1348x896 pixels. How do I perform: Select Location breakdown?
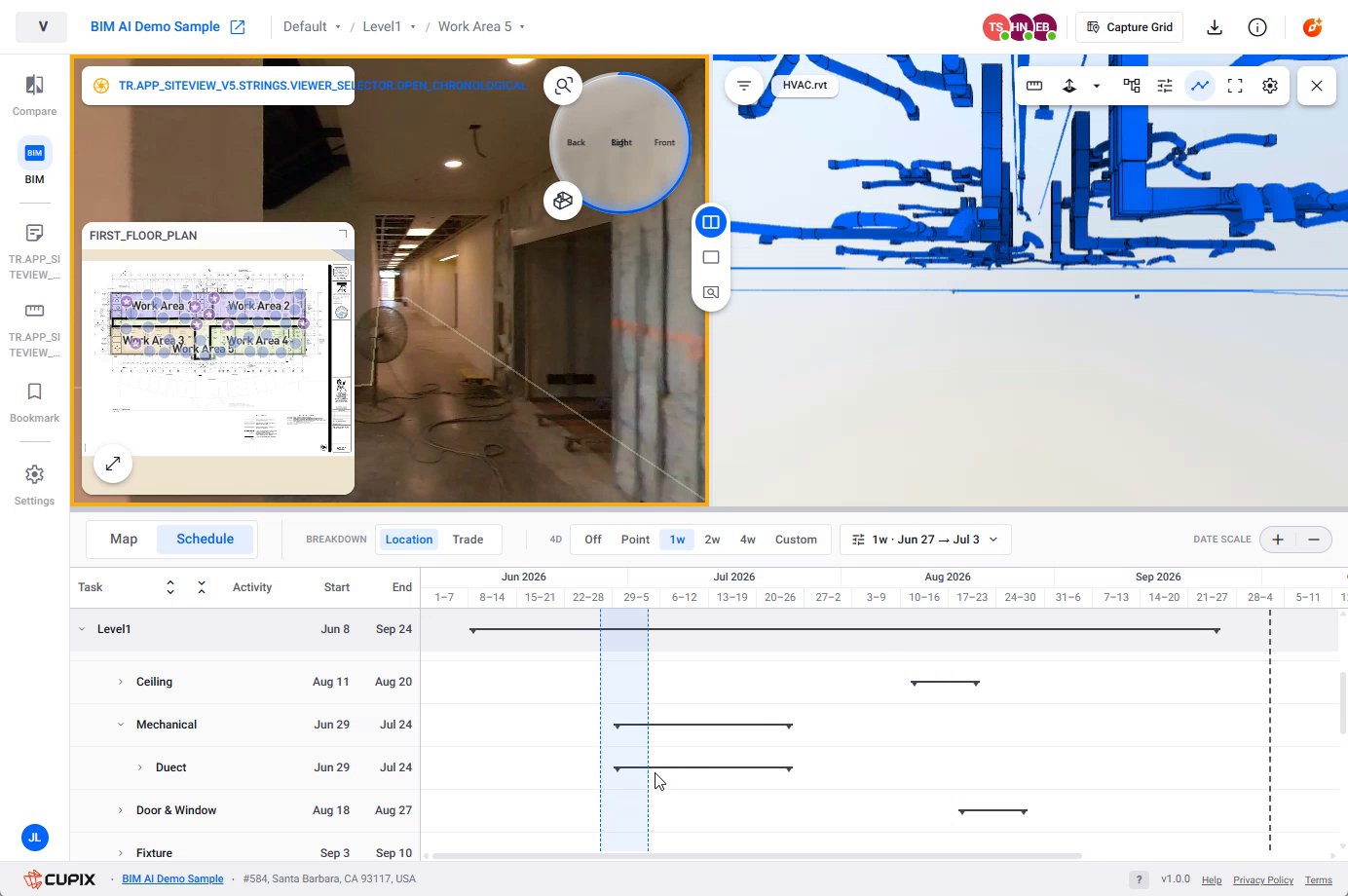(408, 540)
